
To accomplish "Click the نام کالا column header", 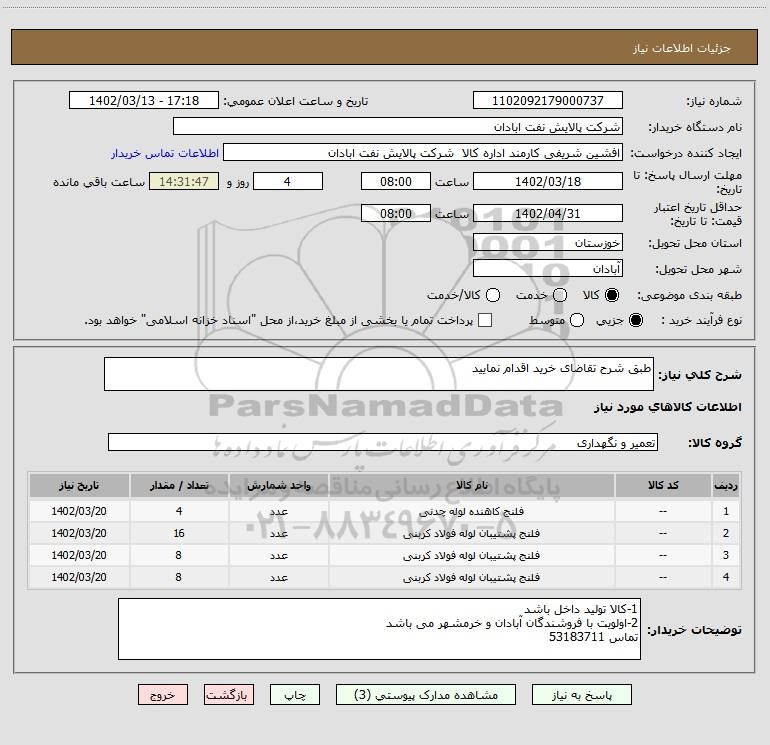I will coord(472,485).
